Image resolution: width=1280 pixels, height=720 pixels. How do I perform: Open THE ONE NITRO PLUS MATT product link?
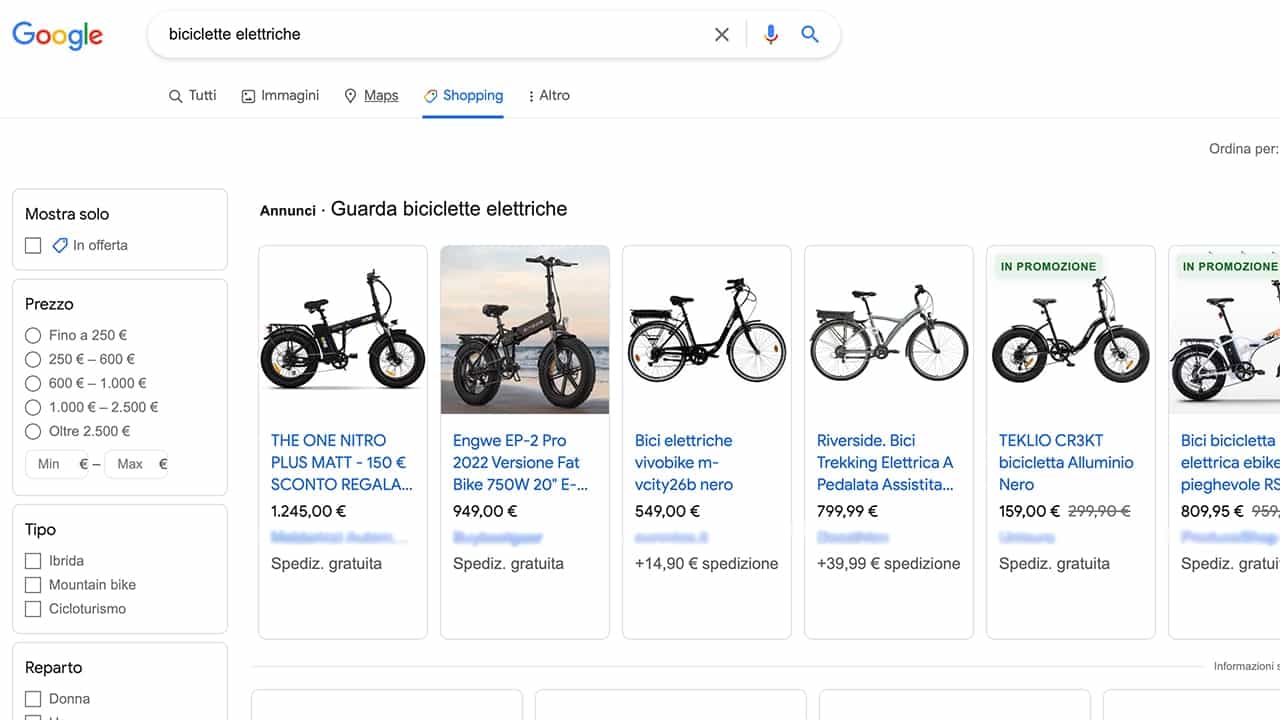342,462
